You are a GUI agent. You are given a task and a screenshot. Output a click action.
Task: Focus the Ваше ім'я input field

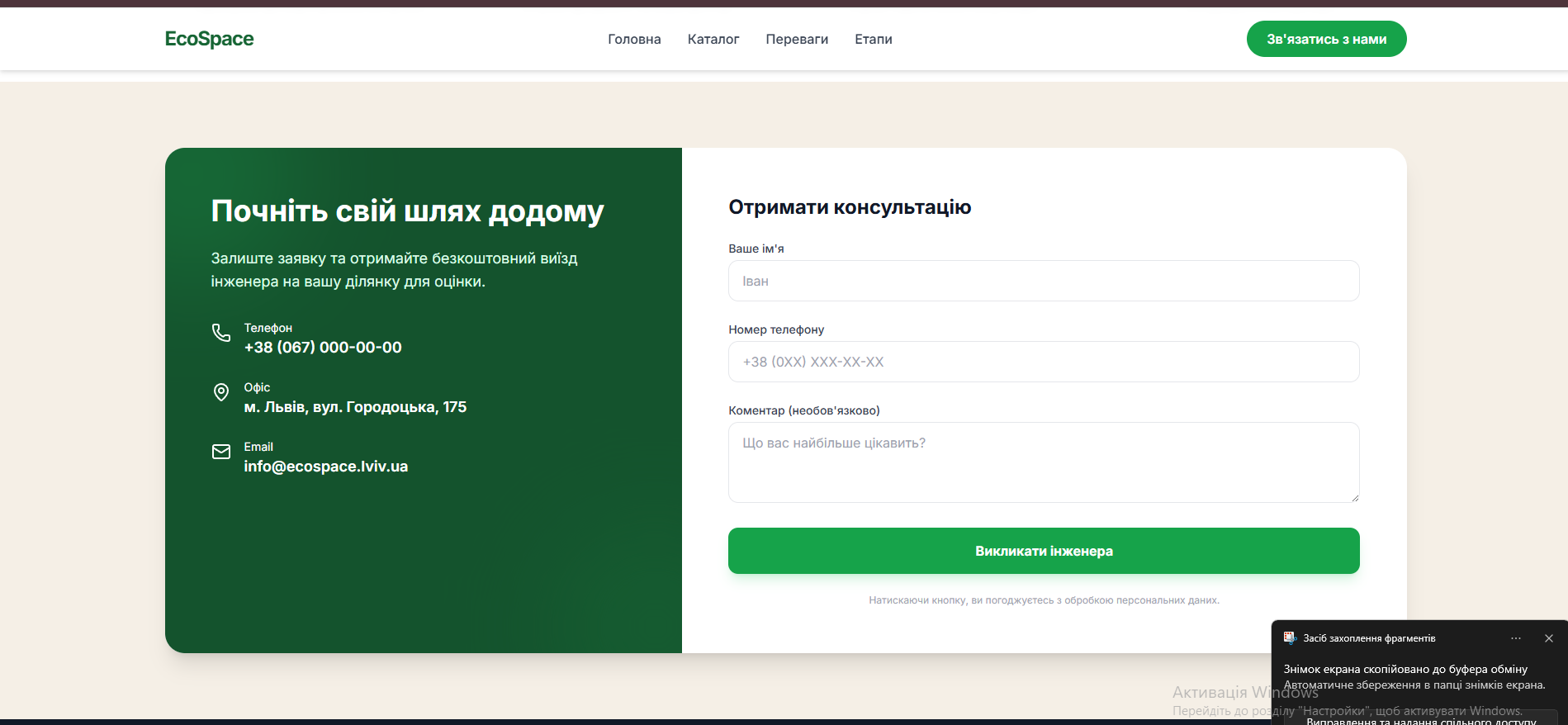(1044, 281)
